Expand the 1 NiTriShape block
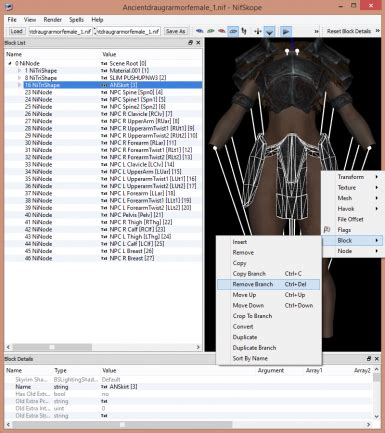This screenshot has width=385, height=433. [x=20, y=71]
